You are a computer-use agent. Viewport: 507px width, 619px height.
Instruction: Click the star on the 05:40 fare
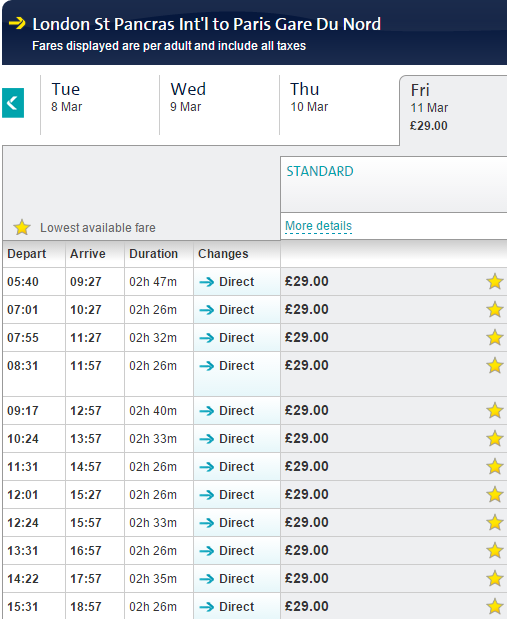click(494, 282)
